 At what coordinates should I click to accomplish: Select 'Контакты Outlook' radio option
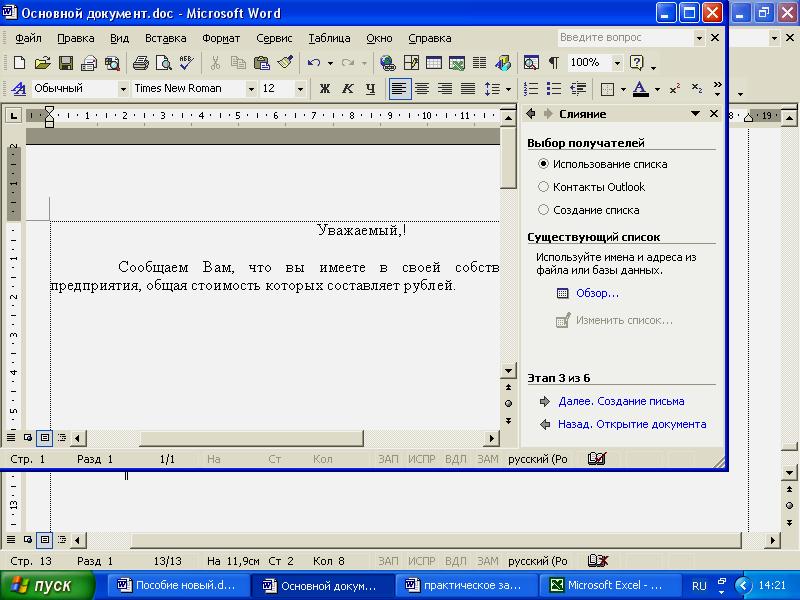coord(543,187)
